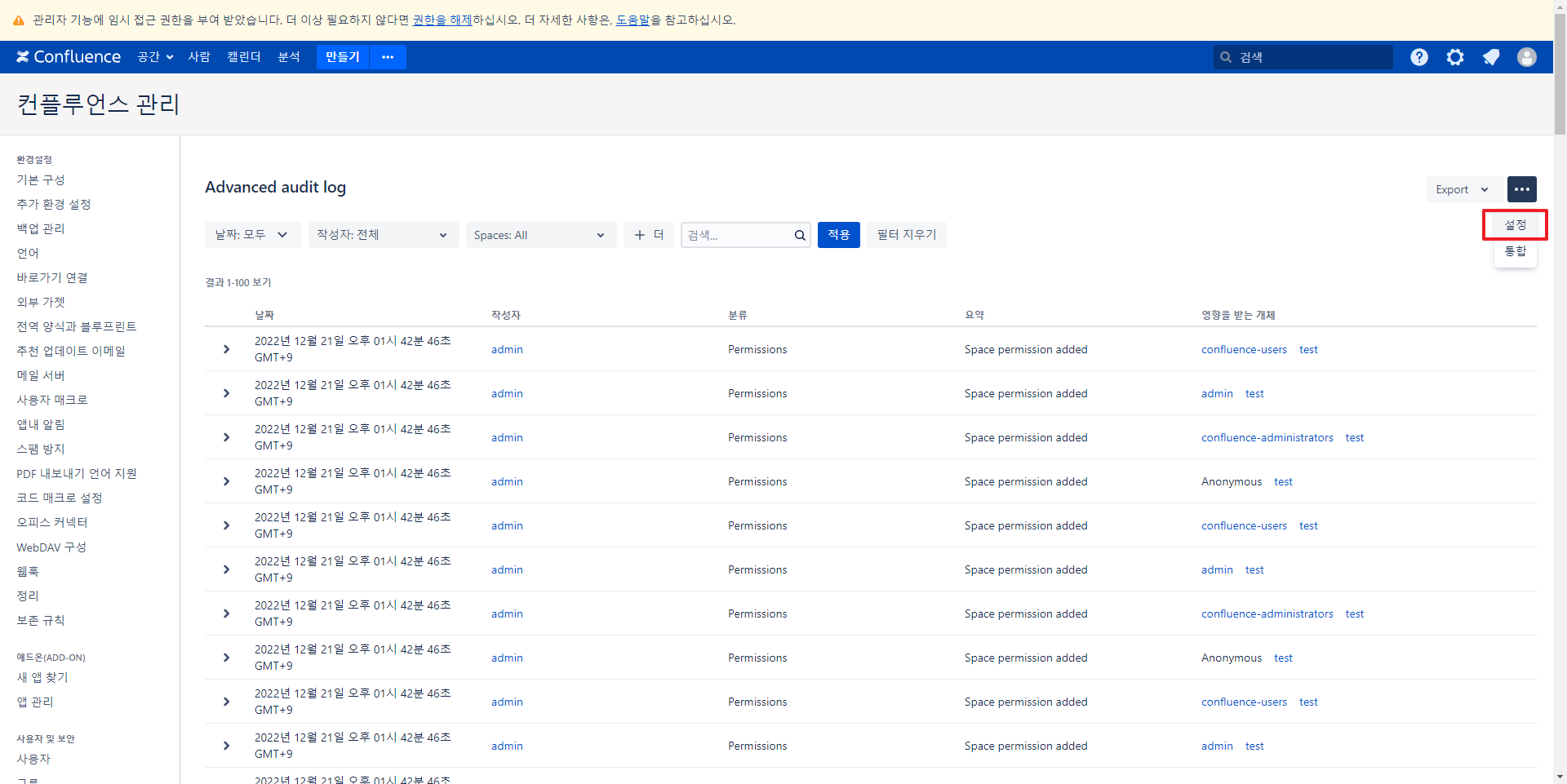This screenshot has width=1567, height=784.
Task: Expand the eighth audit log row
Action: pos(226,658)
